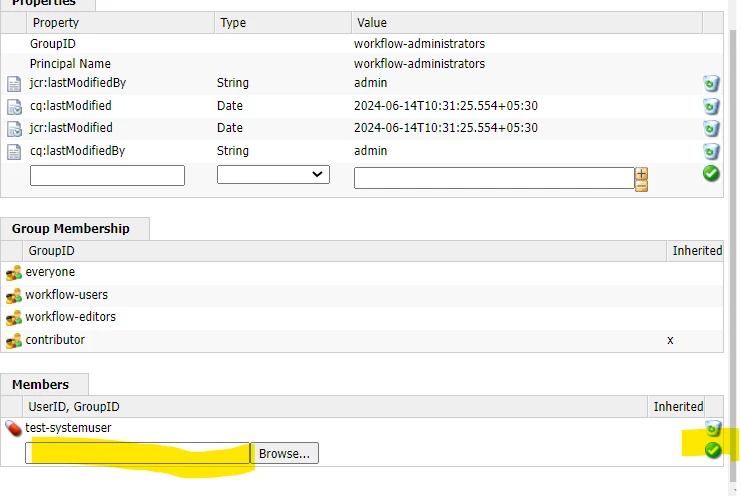741x496 pixels.
Task: Click the GroupID value workflow-administrators
Action: pos(419,44)
